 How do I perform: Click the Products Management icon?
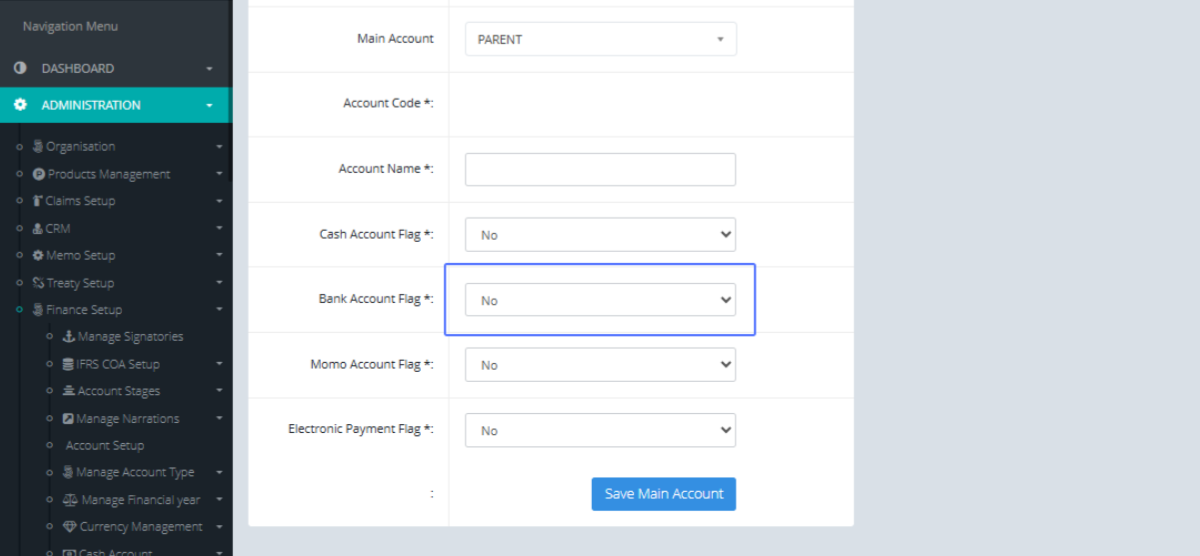click(x=39, y=174)
